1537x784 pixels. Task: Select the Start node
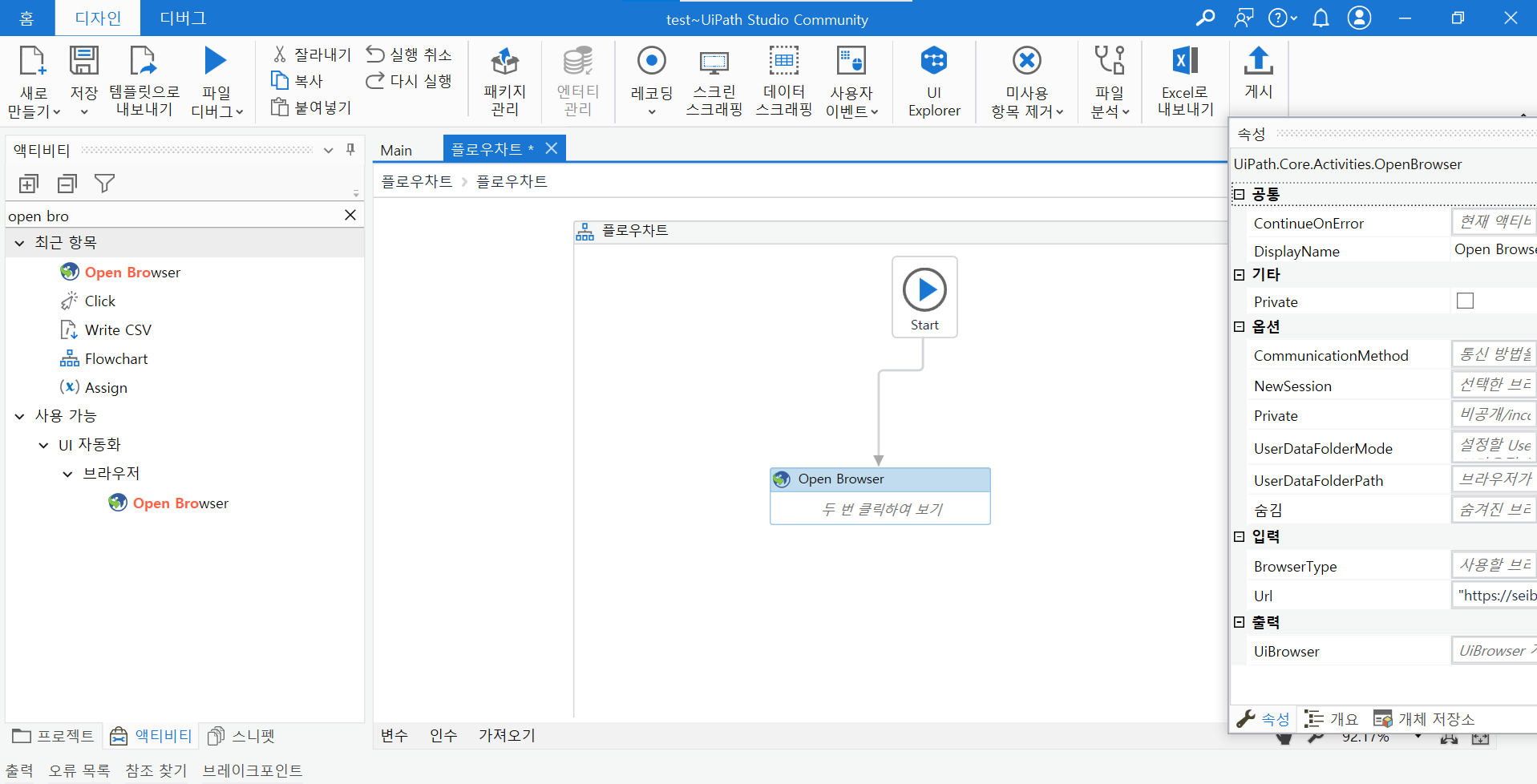[x=924, y=297]
